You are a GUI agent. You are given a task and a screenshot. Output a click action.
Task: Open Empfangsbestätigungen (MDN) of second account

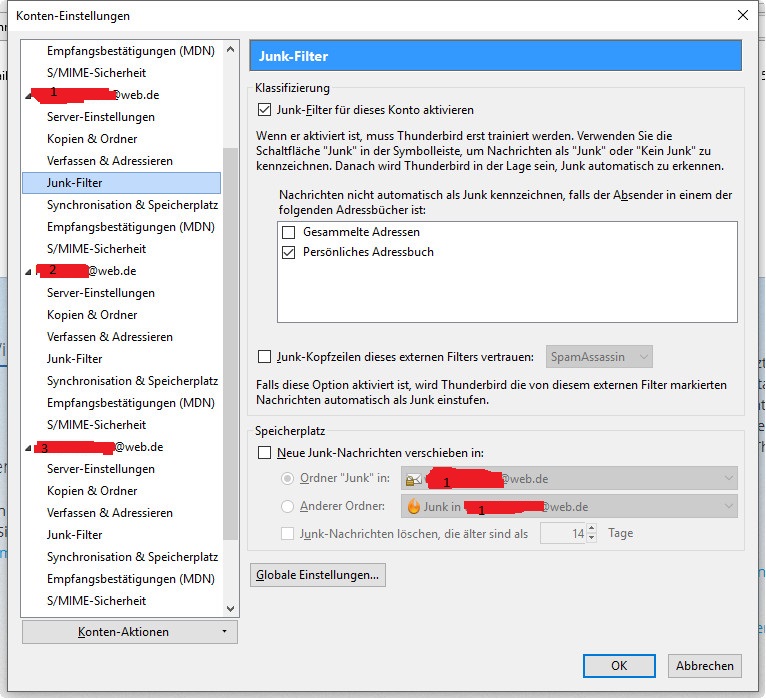[130, 402]
